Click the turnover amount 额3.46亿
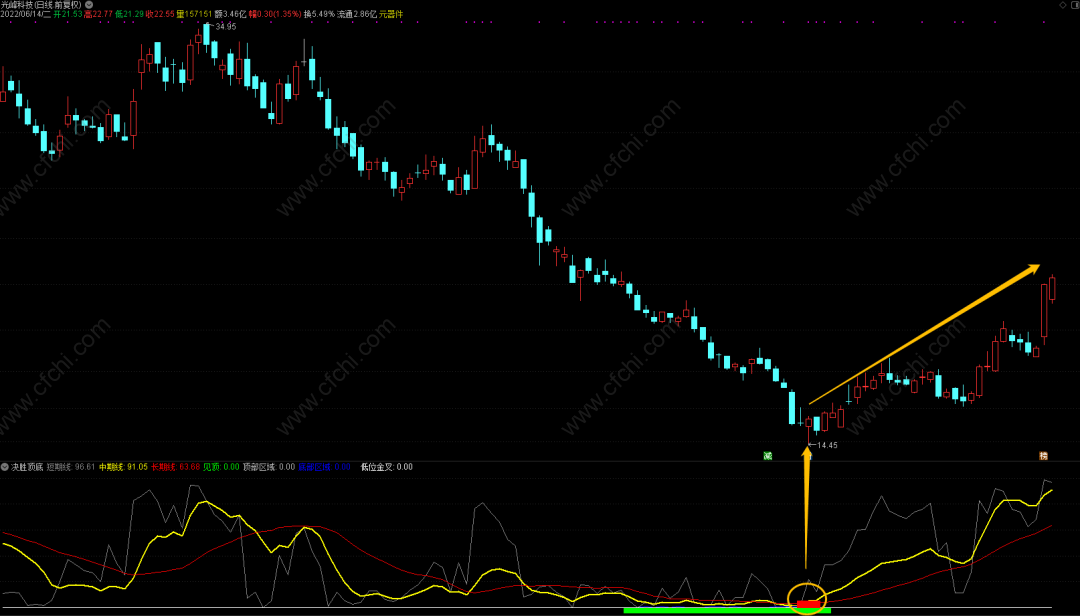 tap(230, 14)
